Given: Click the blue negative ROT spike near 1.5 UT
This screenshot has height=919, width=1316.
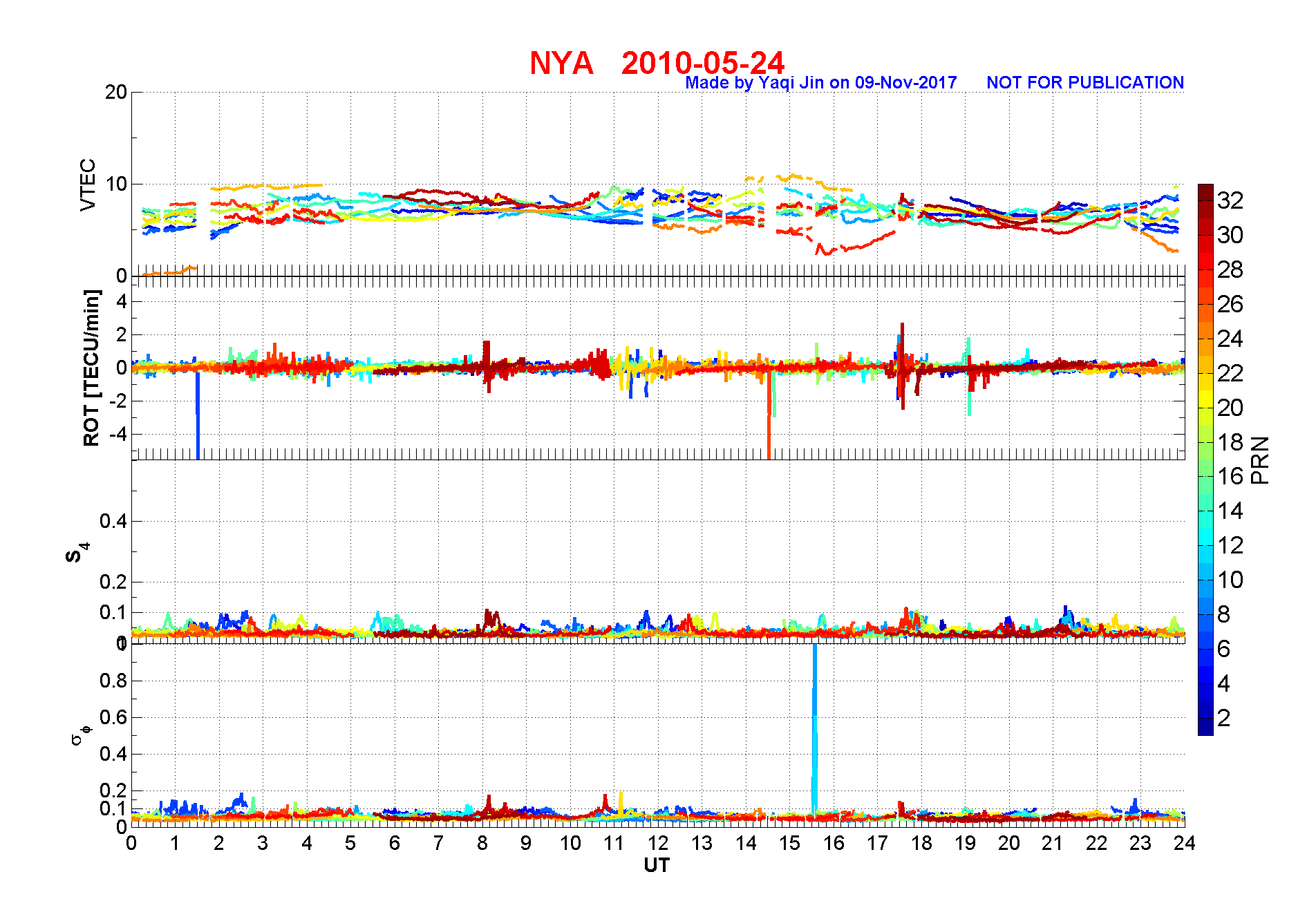Looking at the screenshot, I should pyautogui.click(x=198, y=415).
